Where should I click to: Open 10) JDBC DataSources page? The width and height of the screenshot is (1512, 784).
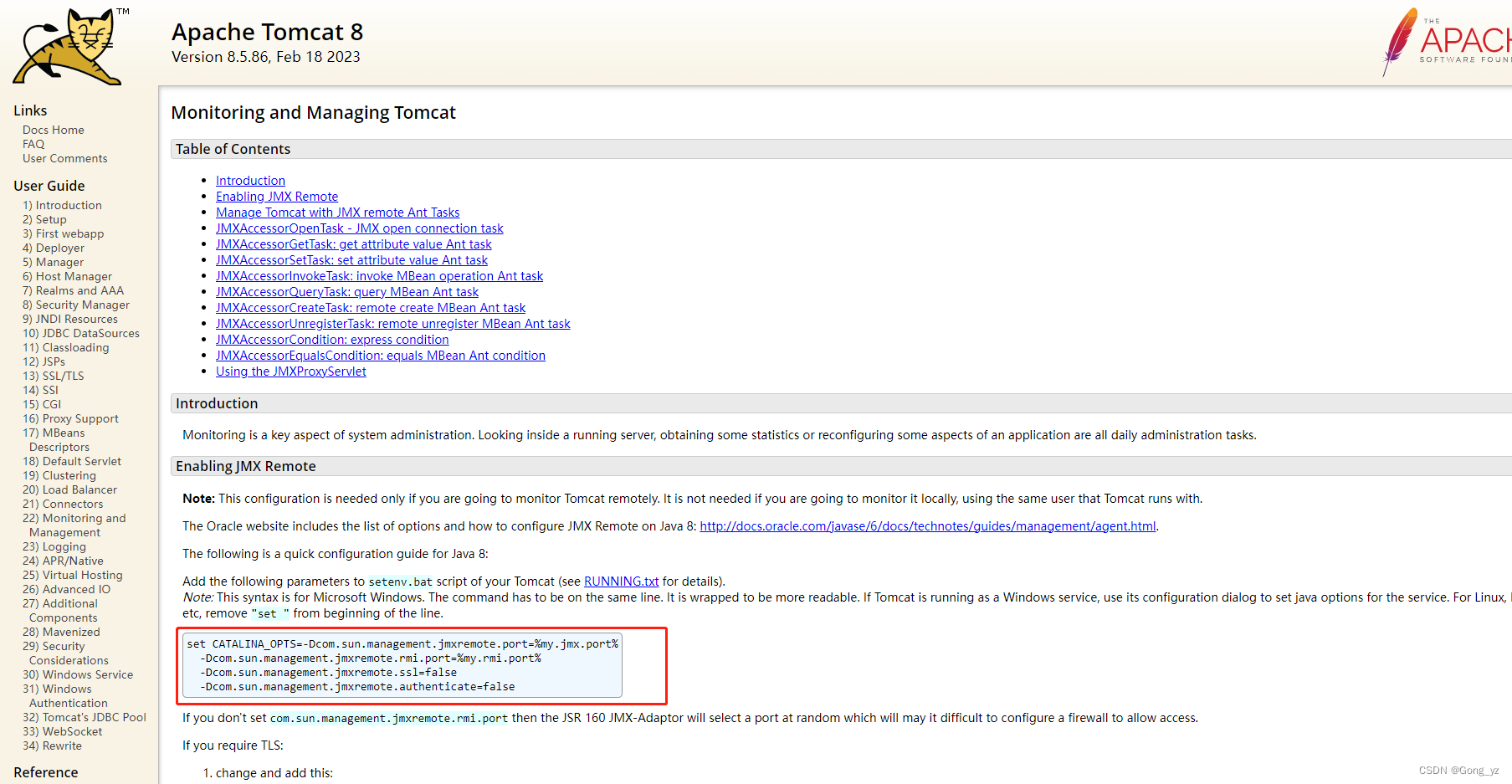point(81,333)
